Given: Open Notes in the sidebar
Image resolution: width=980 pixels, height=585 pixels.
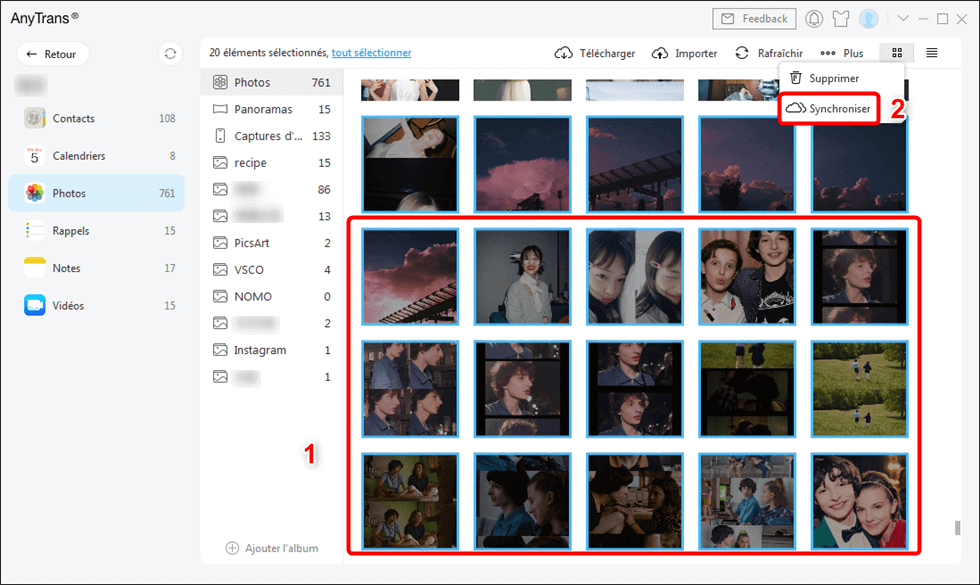Looking at the screenshot, I should coord(96,268).
